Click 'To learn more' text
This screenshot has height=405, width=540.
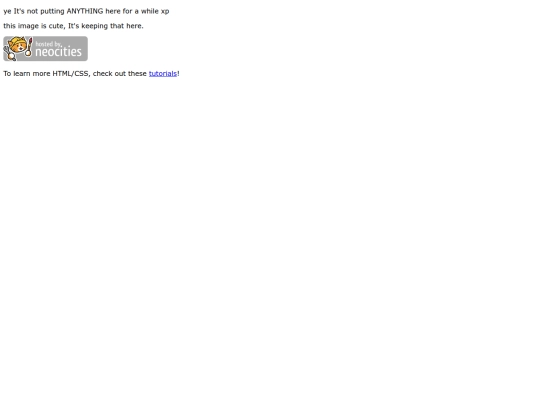pos(27,73)
